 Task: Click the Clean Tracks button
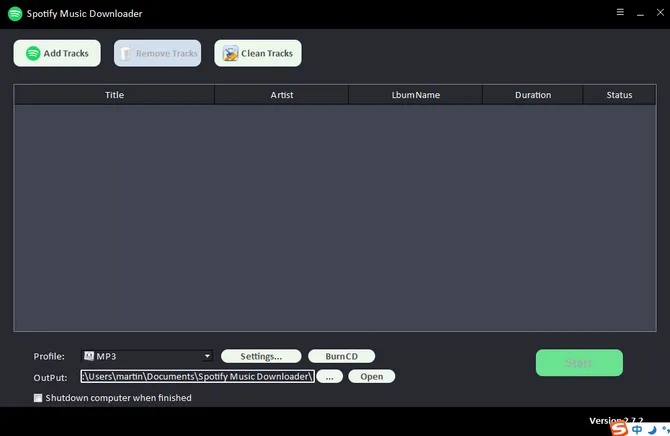[x=258, y=53]
